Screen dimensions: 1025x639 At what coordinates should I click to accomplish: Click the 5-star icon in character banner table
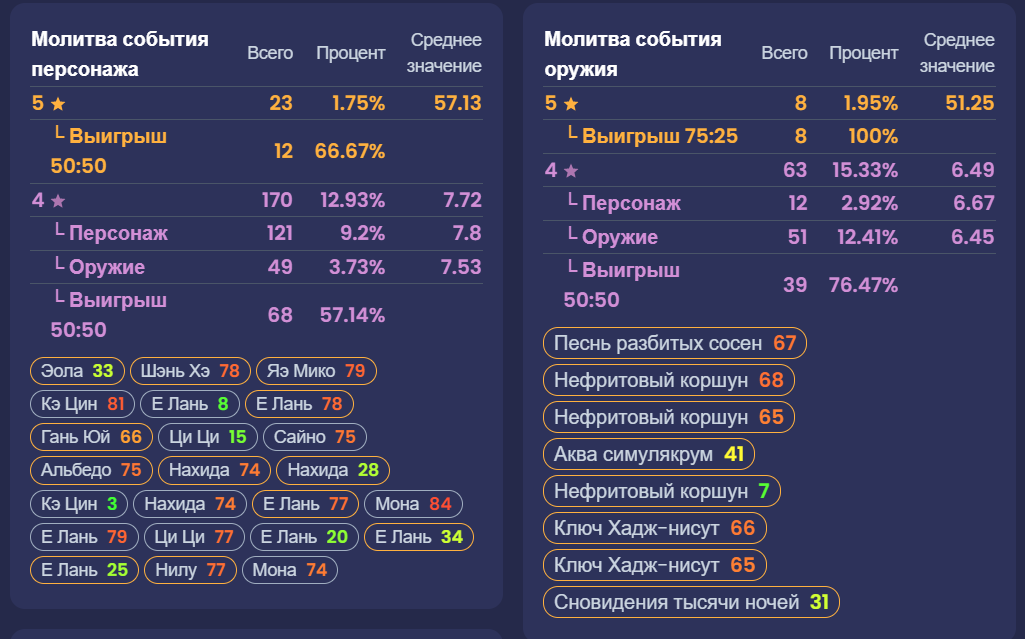(58, 103)
